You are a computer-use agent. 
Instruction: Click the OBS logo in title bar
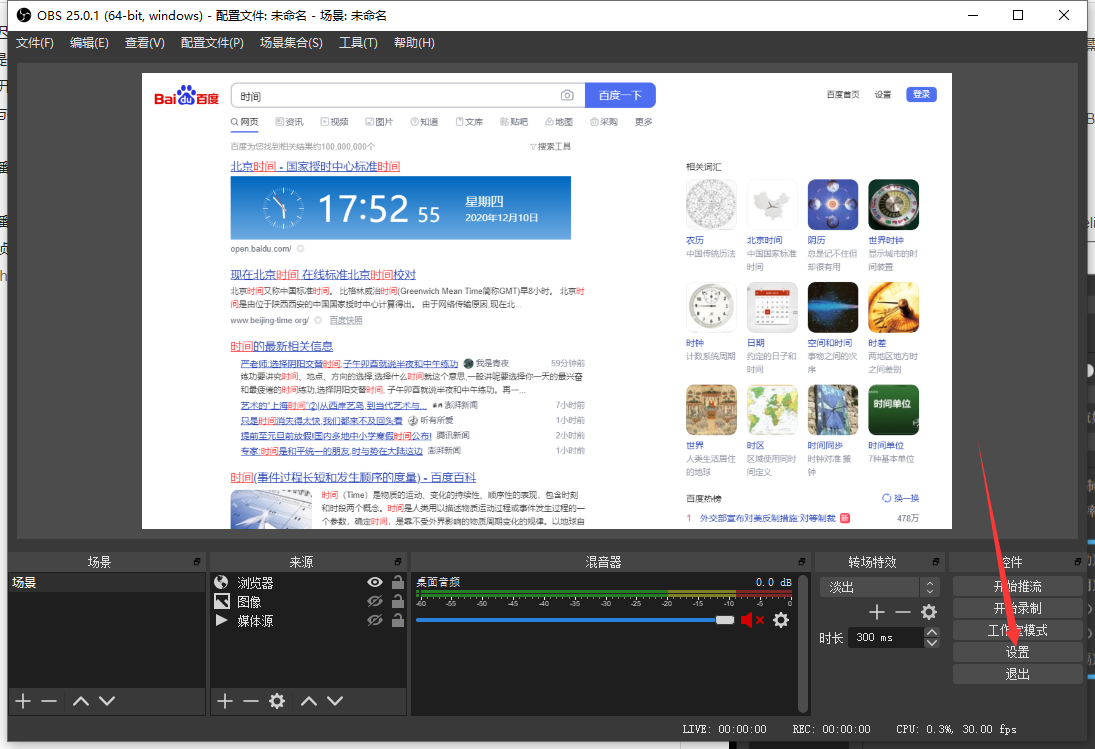pos(23,15)
